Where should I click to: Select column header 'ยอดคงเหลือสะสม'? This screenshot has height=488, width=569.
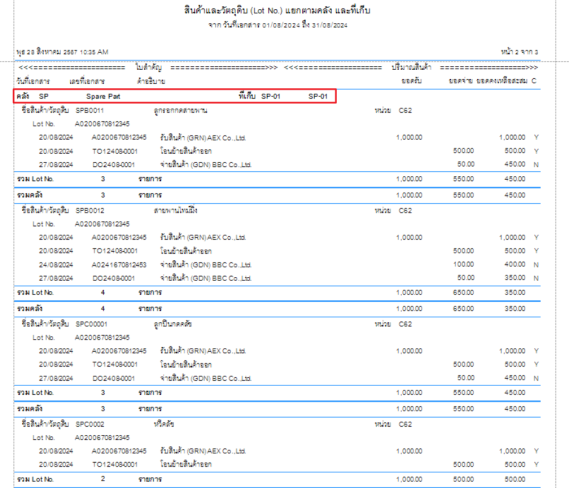[502, 81]
